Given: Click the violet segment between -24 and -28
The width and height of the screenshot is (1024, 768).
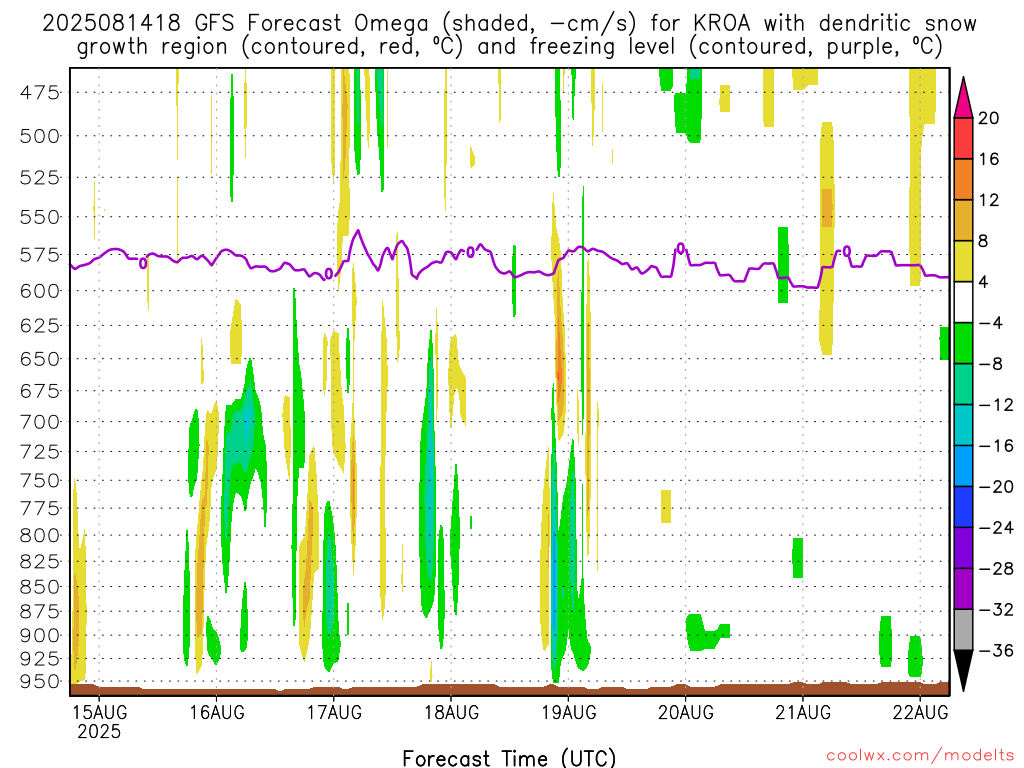Looking at the screenshot, I should 963,548.
